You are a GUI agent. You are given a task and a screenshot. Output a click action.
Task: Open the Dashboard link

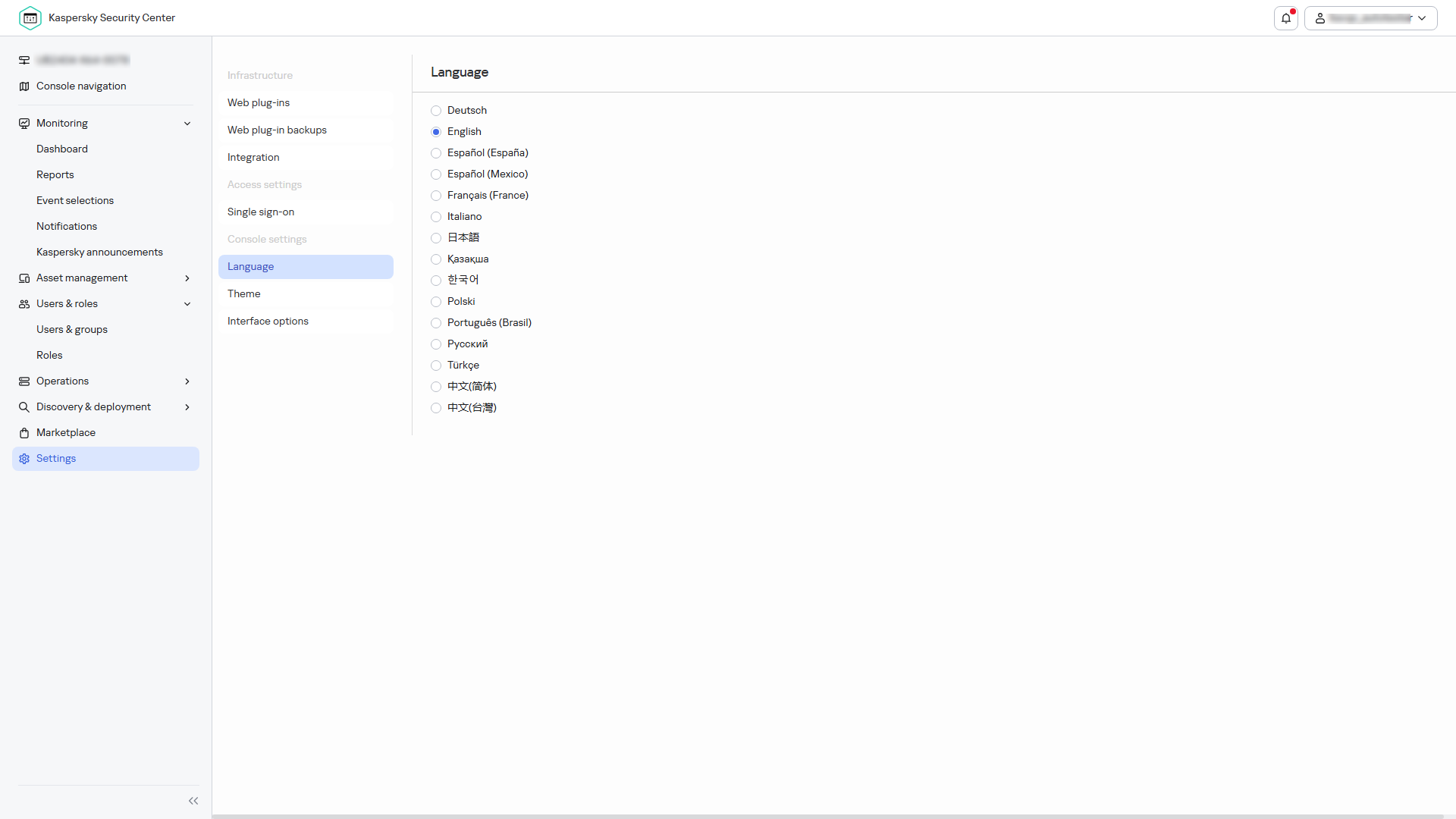62,149
